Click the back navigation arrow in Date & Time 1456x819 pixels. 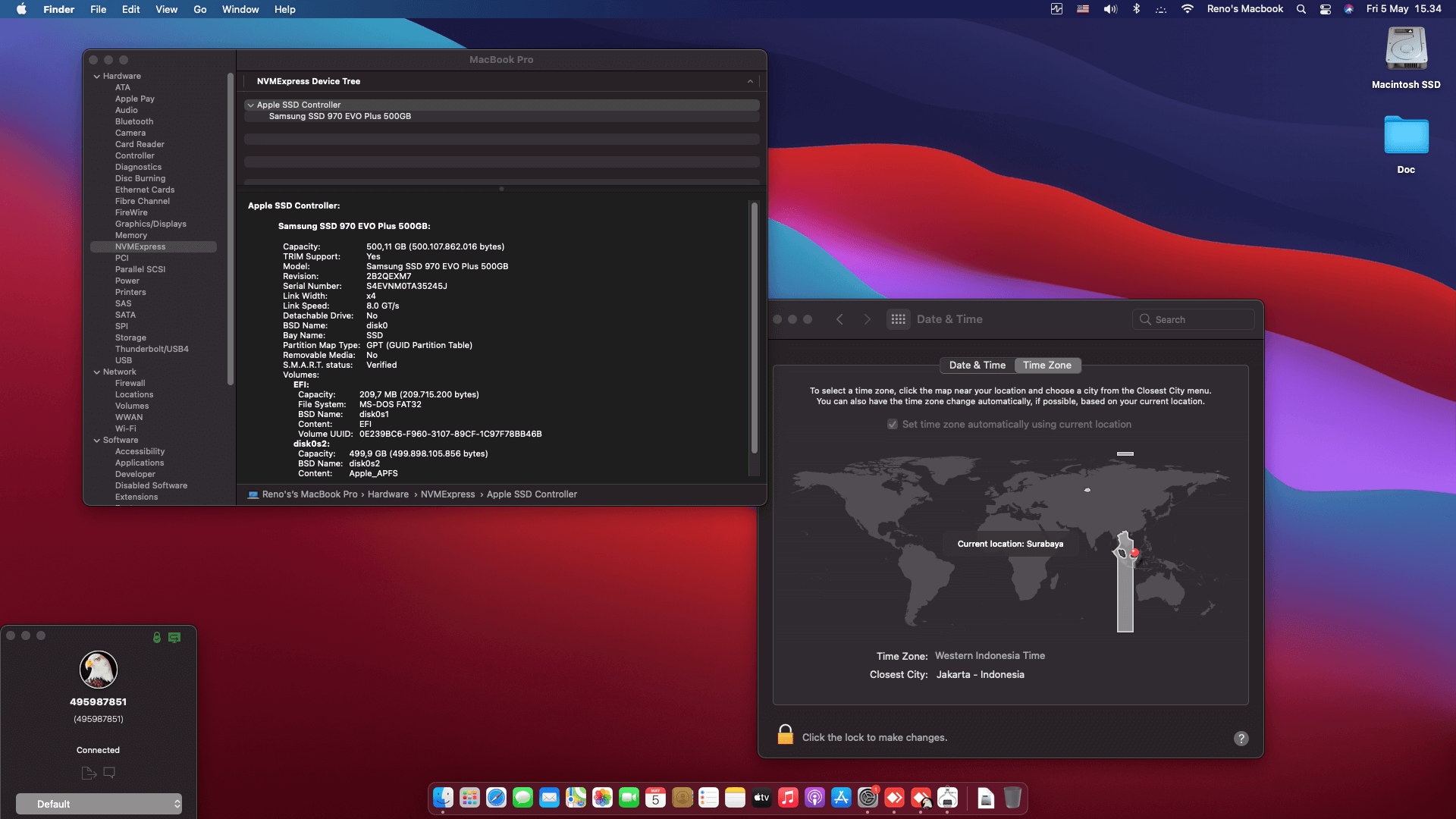(839, 318)
